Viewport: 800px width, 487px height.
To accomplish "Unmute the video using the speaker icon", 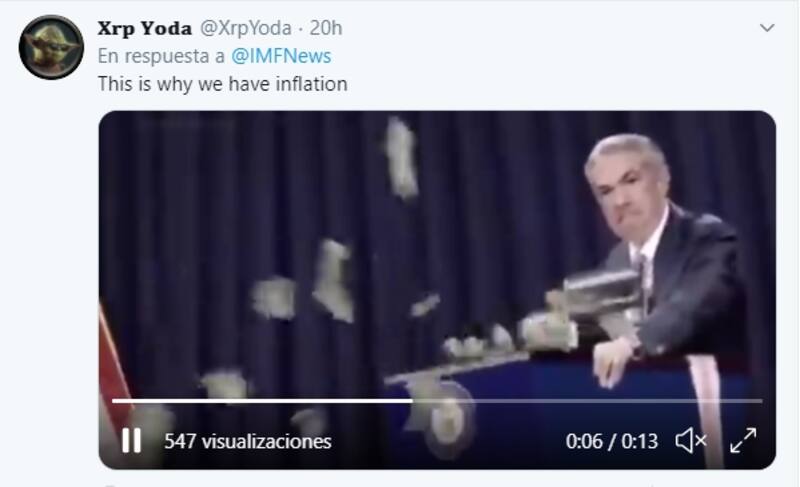I will coord(691,440).
